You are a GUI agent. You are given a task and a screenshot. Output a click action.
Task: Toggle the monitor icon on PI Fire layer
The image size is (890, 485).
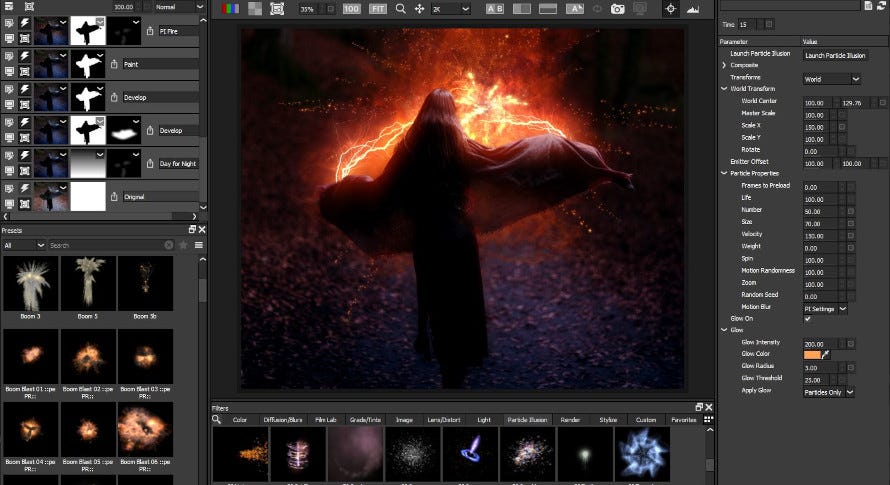(10, 37)
